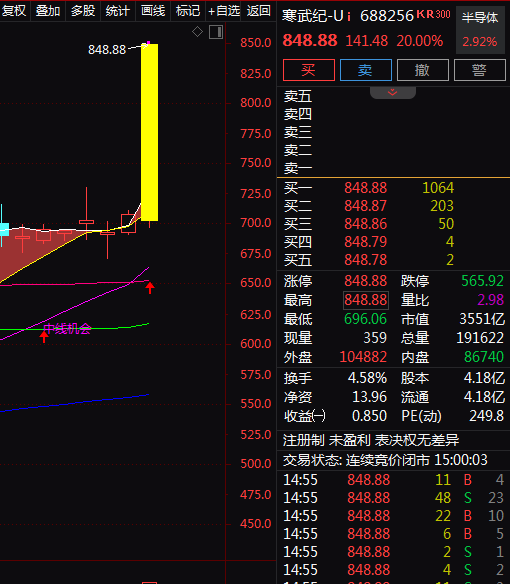Open the 多股 view

coord(83,10)
